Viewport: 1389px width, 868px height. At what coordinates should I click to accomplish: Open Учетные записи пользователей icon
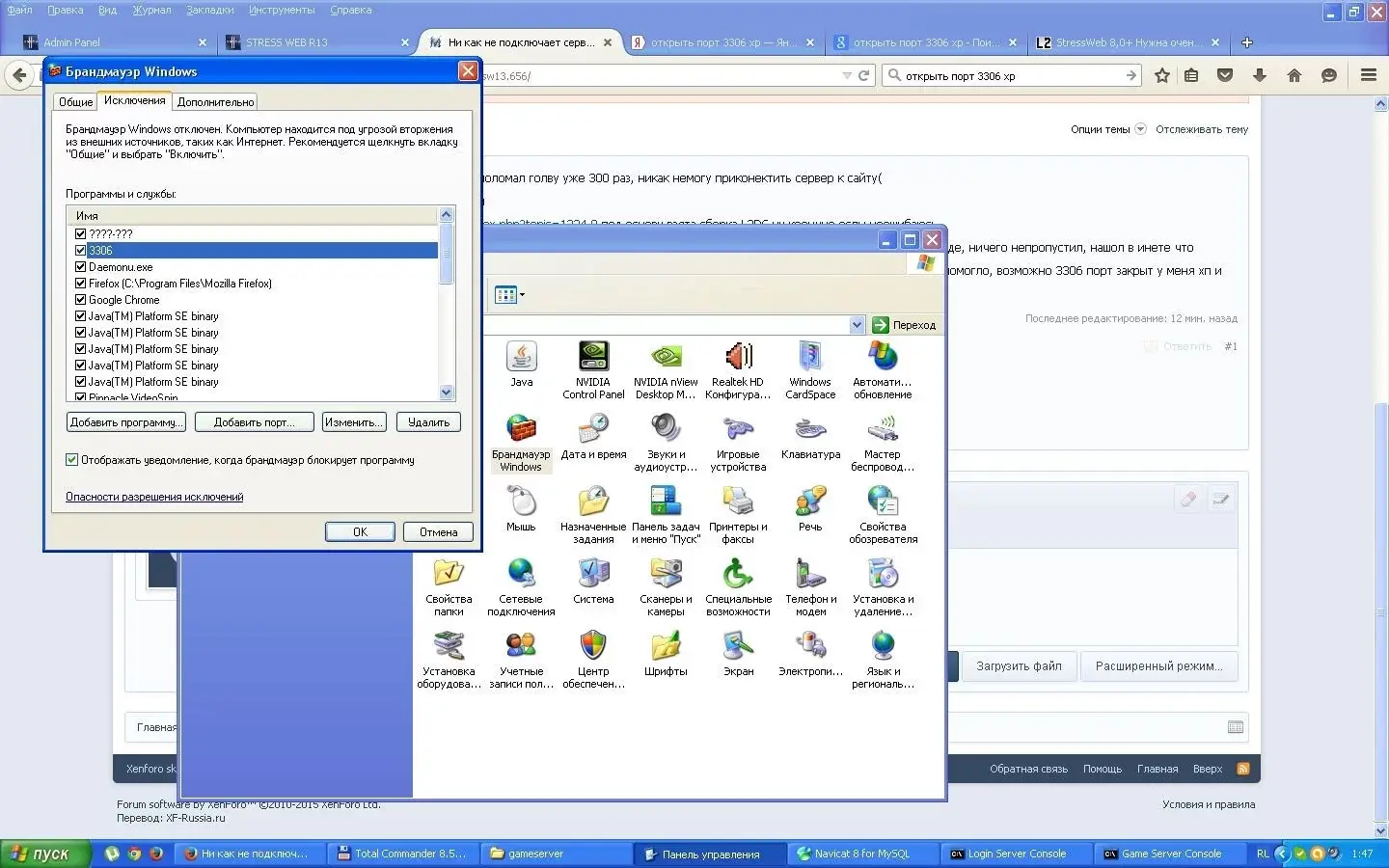(521, 660)
